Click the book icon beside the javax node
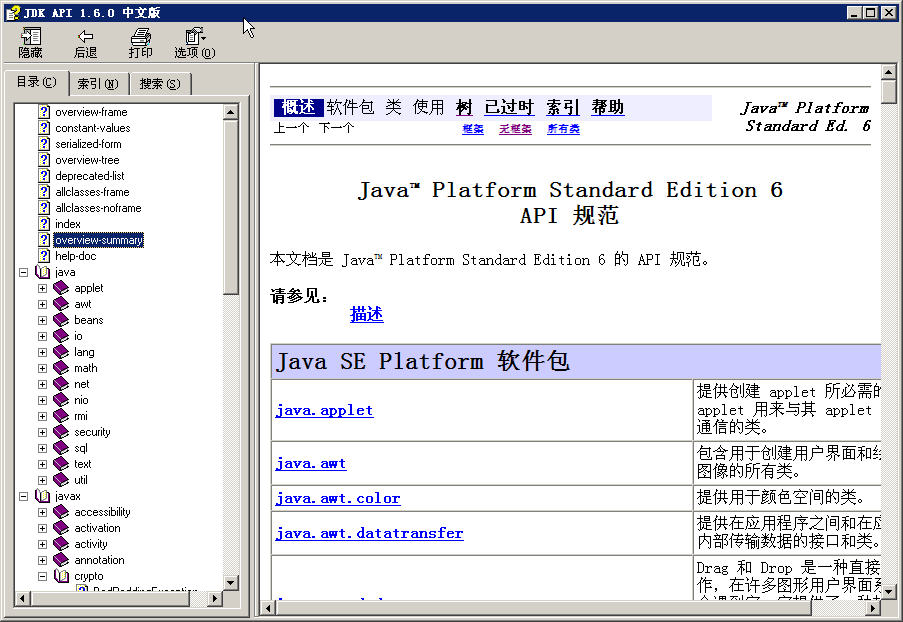Viewport: 903px width, 622px height. tap(42, 495)
